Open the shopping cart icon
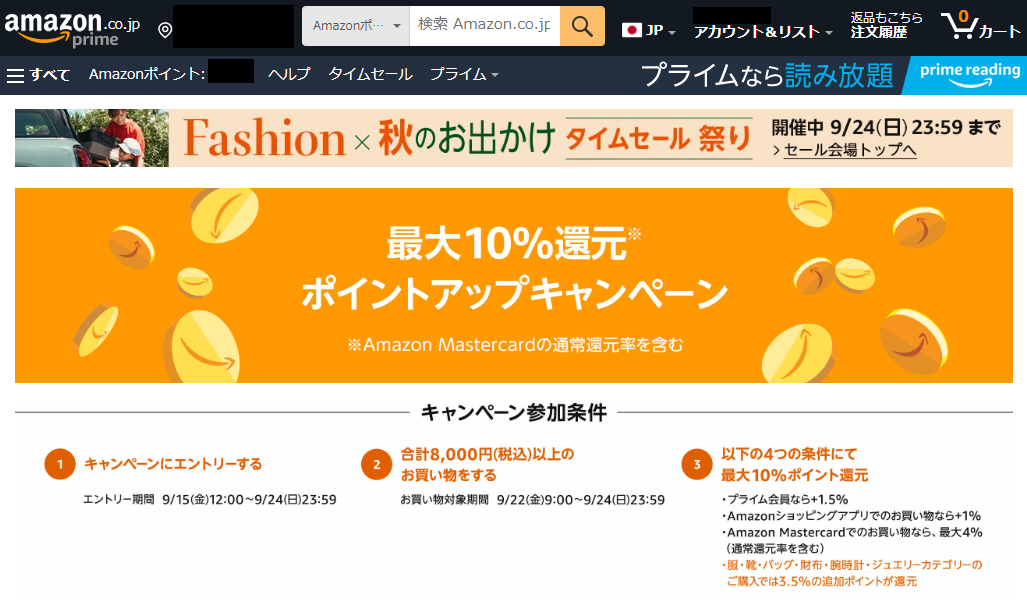The height and width of the screenshot is (603, 1027). point(980,26)
